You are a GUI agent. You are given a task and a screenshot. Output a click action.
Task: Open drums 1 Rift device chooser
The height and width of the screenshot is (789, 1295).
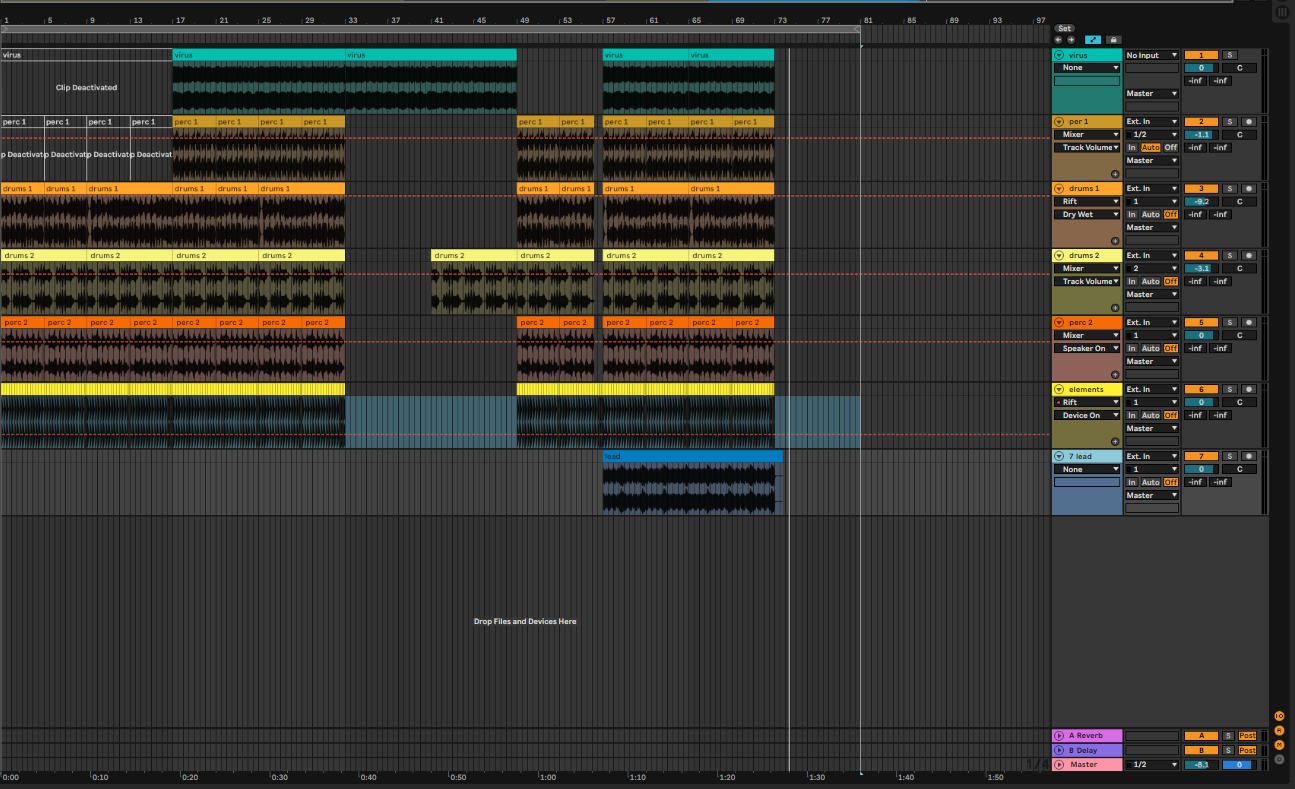pos(1087,201)
